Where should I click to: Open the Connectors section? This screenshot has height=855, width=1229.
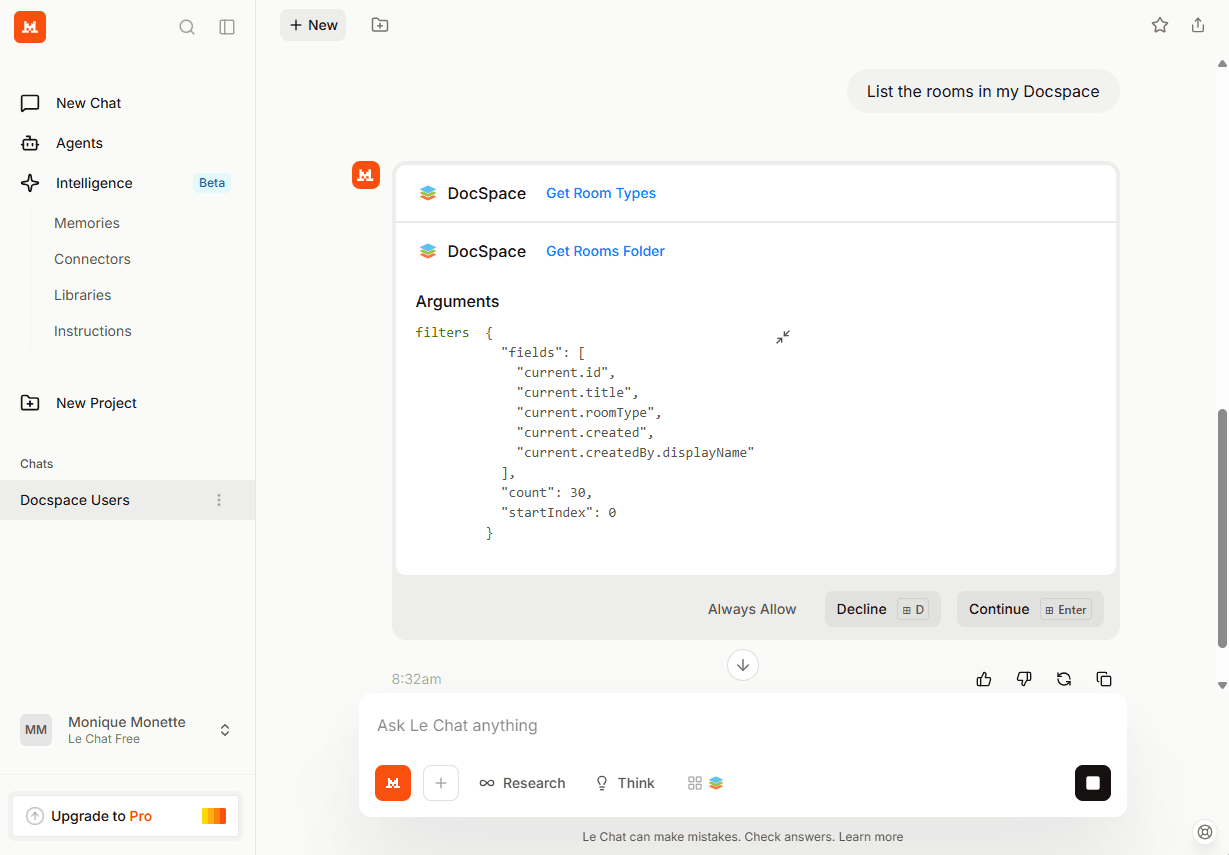point(92,259)
